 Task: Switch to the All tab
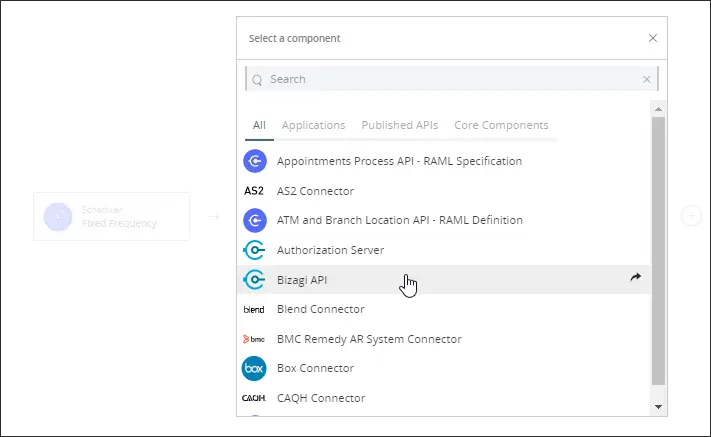point(259,125)
